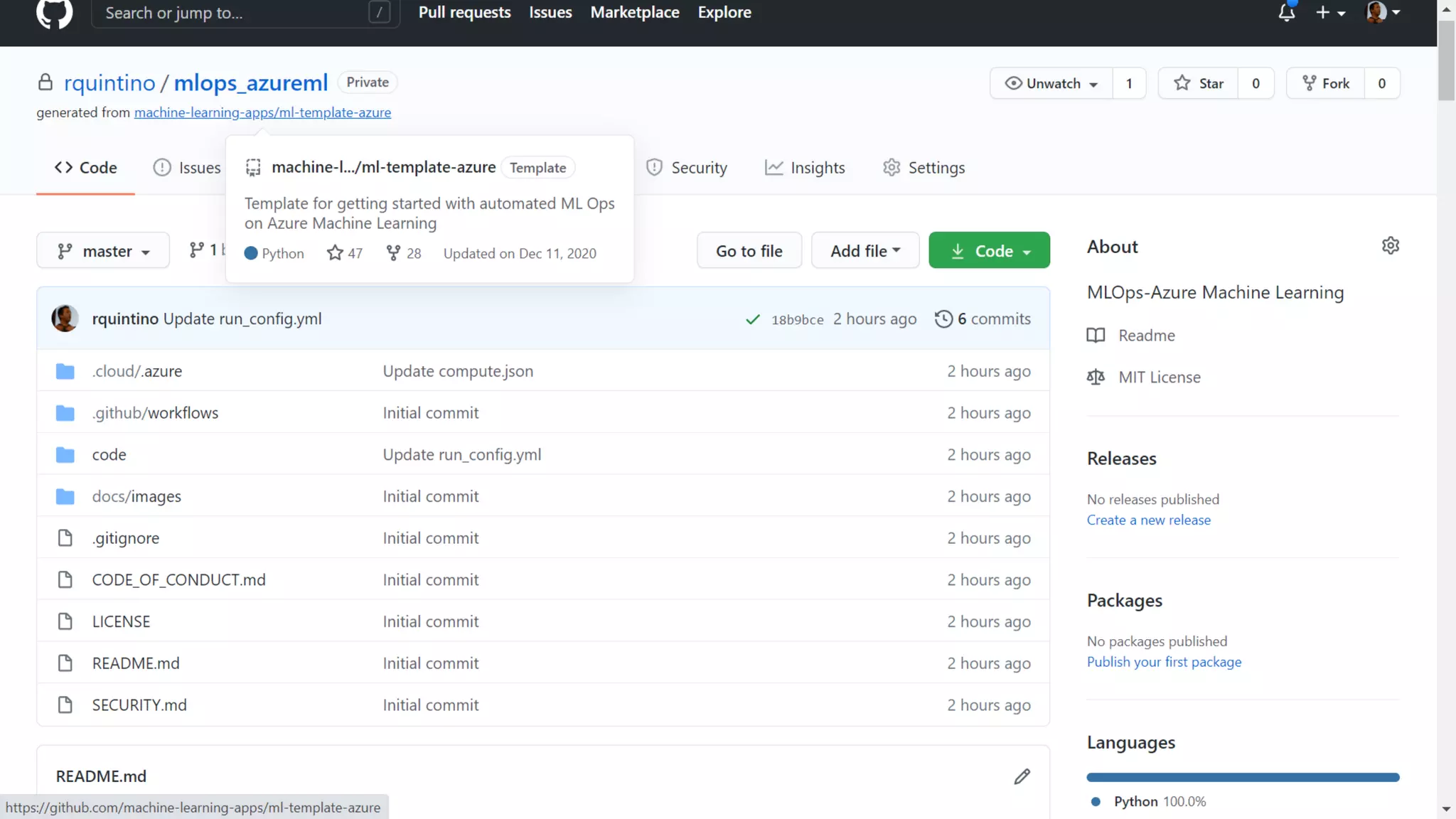Click the green commit status checkmark
The width and height of the screenshot is (1456, 819).
752,320
